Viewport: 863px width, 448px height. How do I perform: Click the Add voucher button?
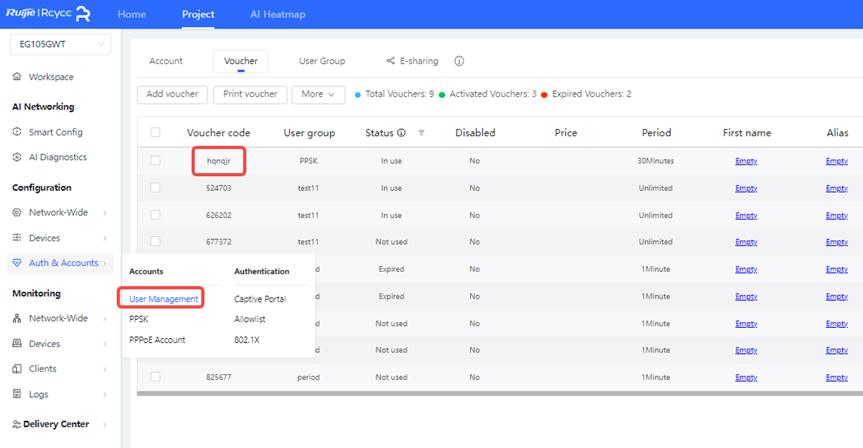click(x=172, y=94)
